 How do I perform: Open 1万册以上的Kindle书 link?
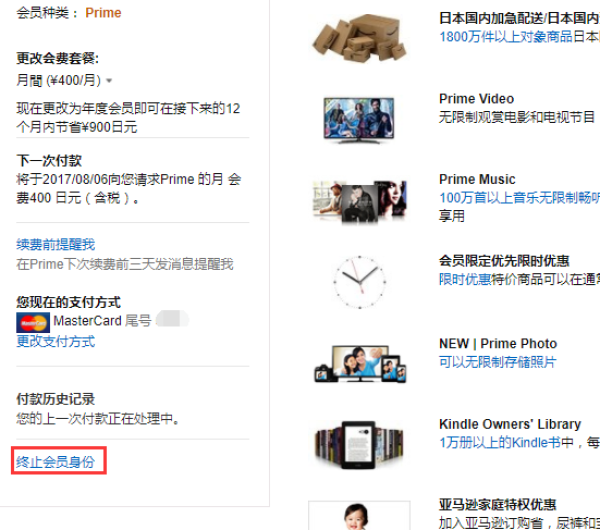506,442
